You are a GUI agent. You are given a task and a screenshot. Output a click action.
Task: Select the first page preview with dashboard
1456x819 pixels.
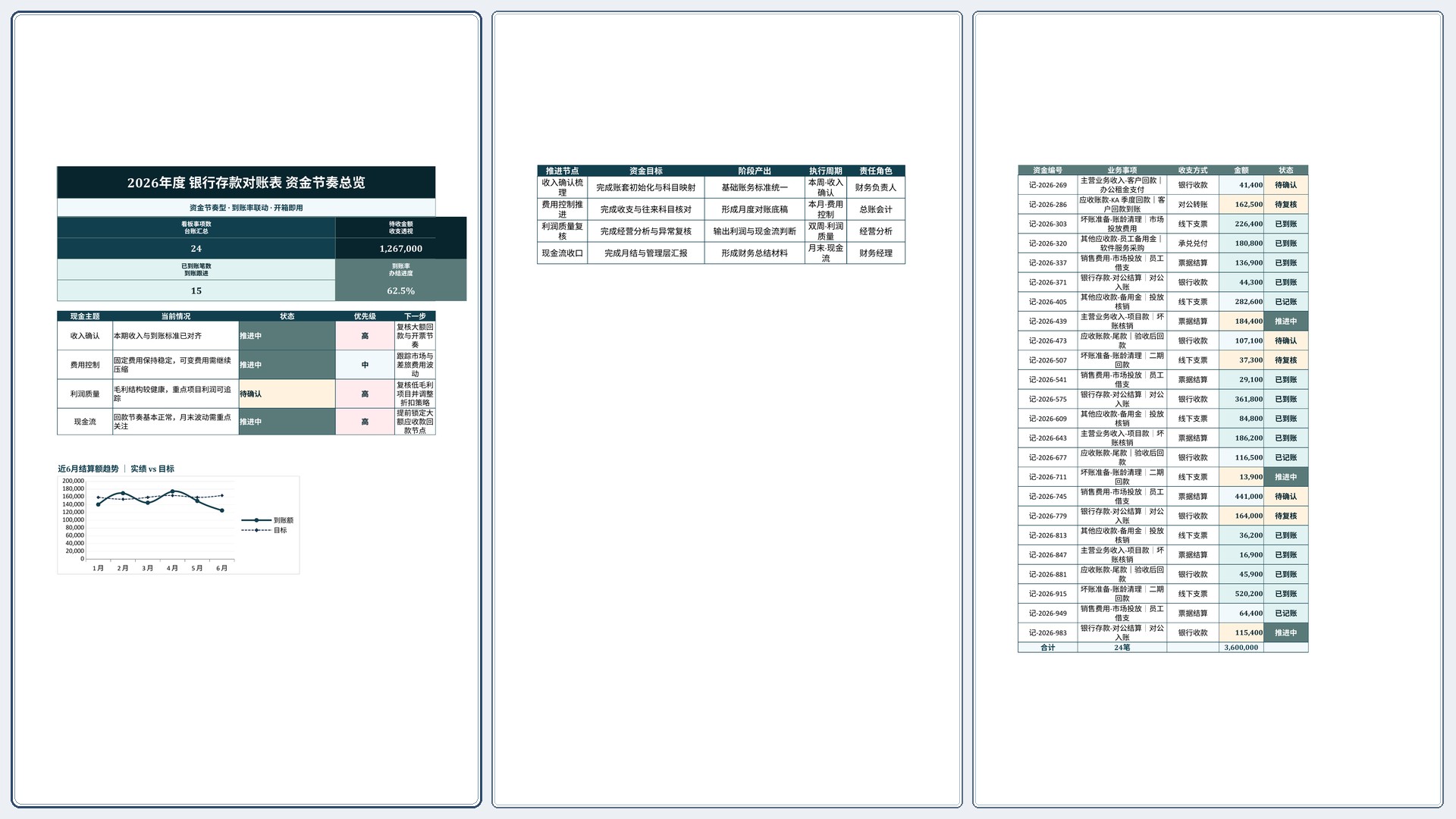[246, 409]
